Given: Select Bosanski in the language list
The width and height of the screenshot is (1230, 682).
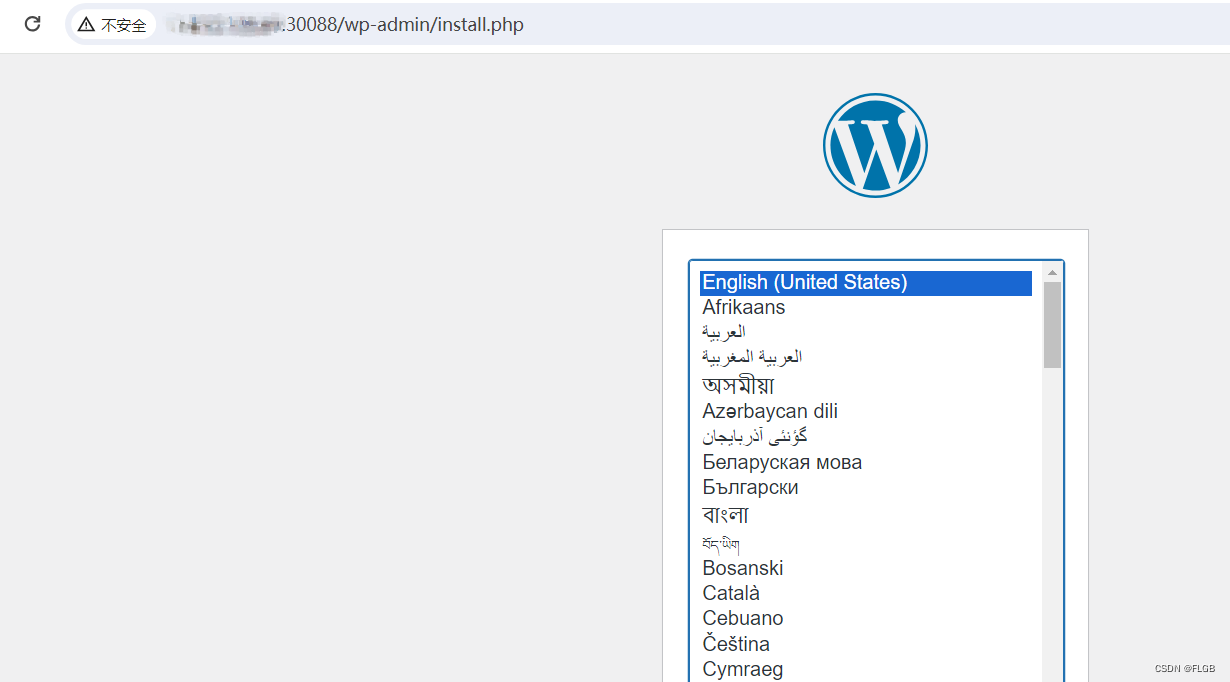Looking at the screenshot, I should (866, 568).
